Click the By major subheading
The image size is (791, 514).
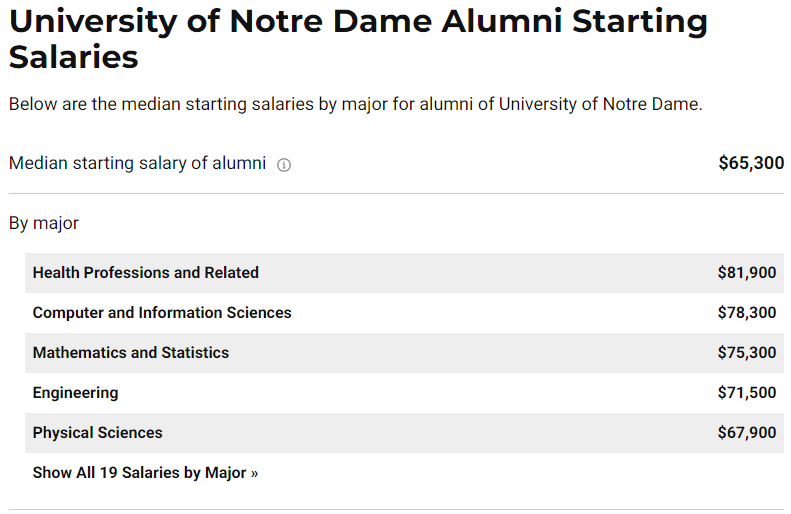click(x=44, y=223)
